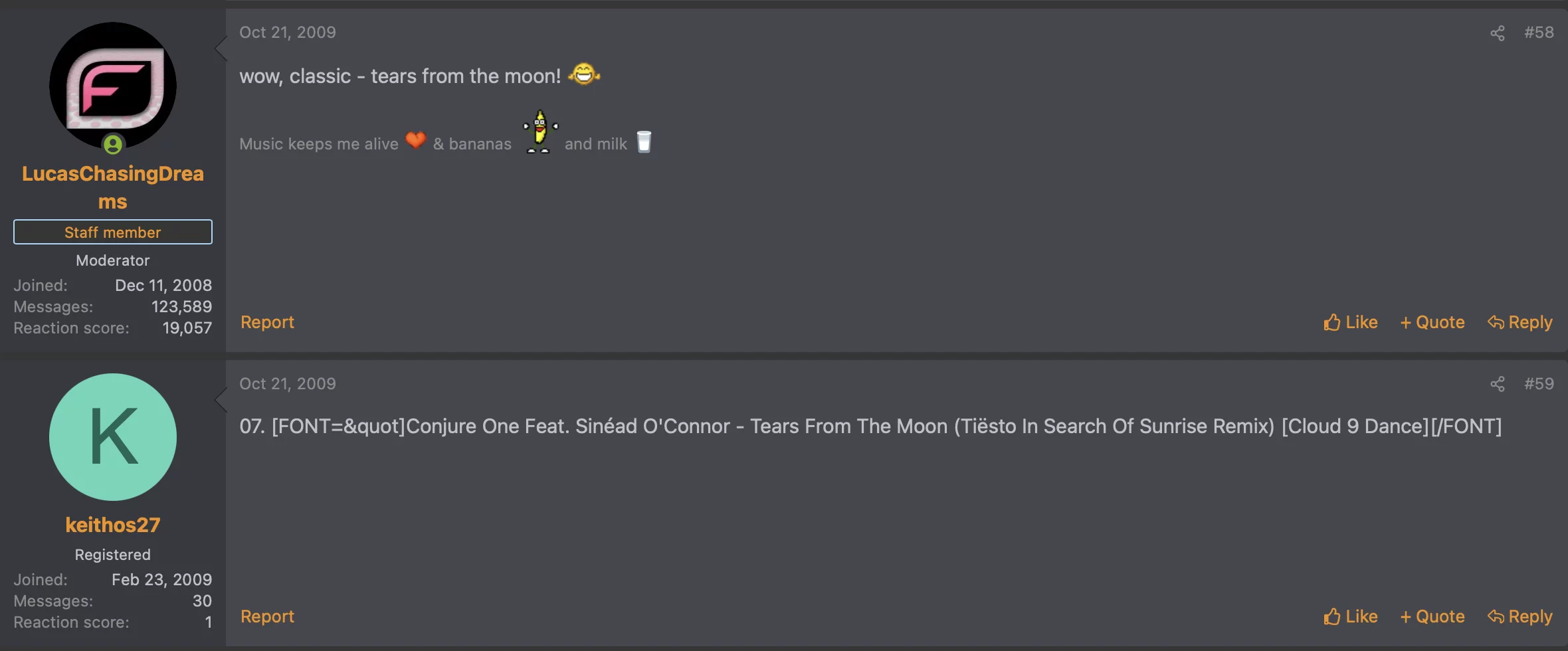
Task: Quote the post by LucasChasingDreams
Action: coord(1432,322)
